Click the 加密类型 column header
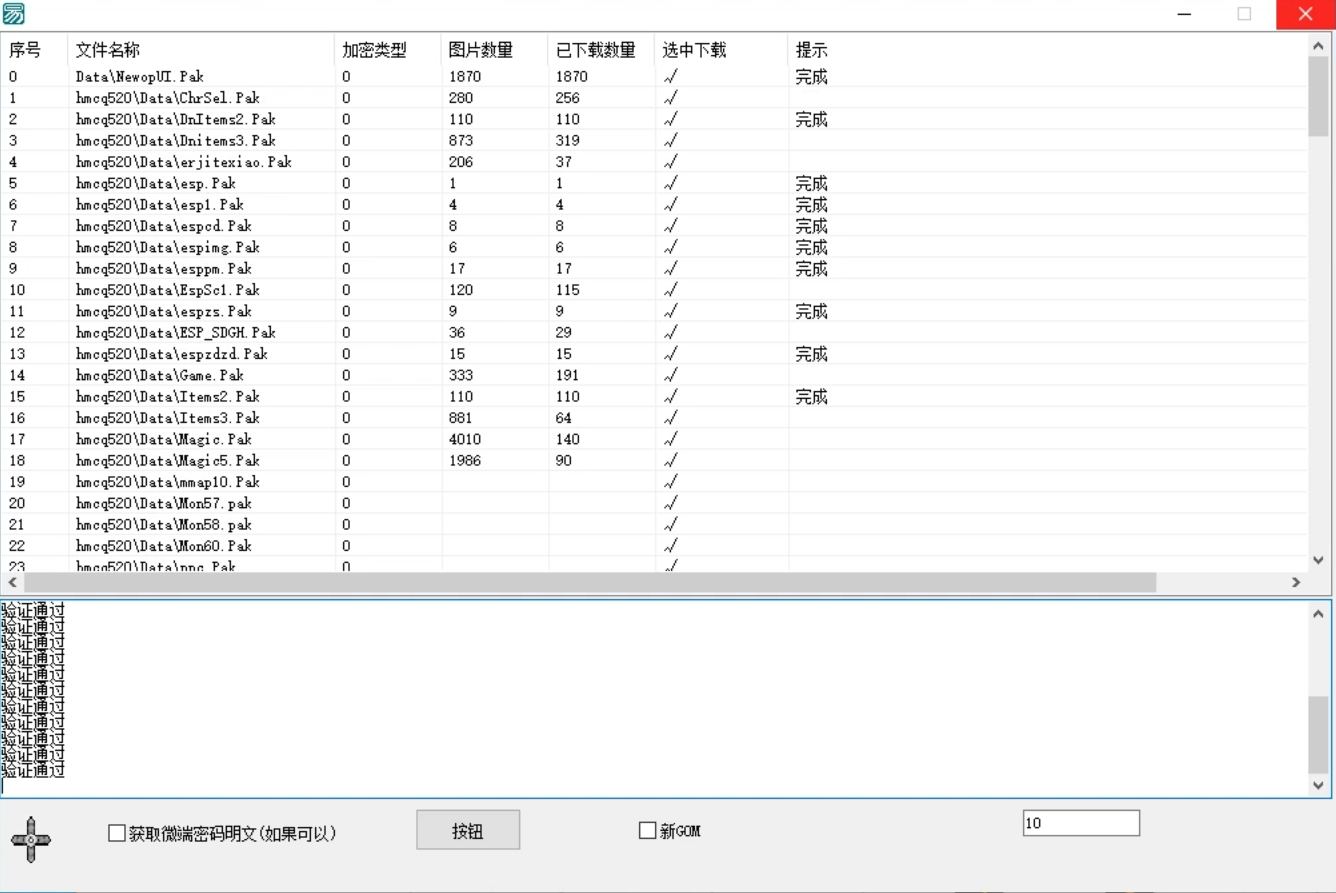 pos(388,50)
